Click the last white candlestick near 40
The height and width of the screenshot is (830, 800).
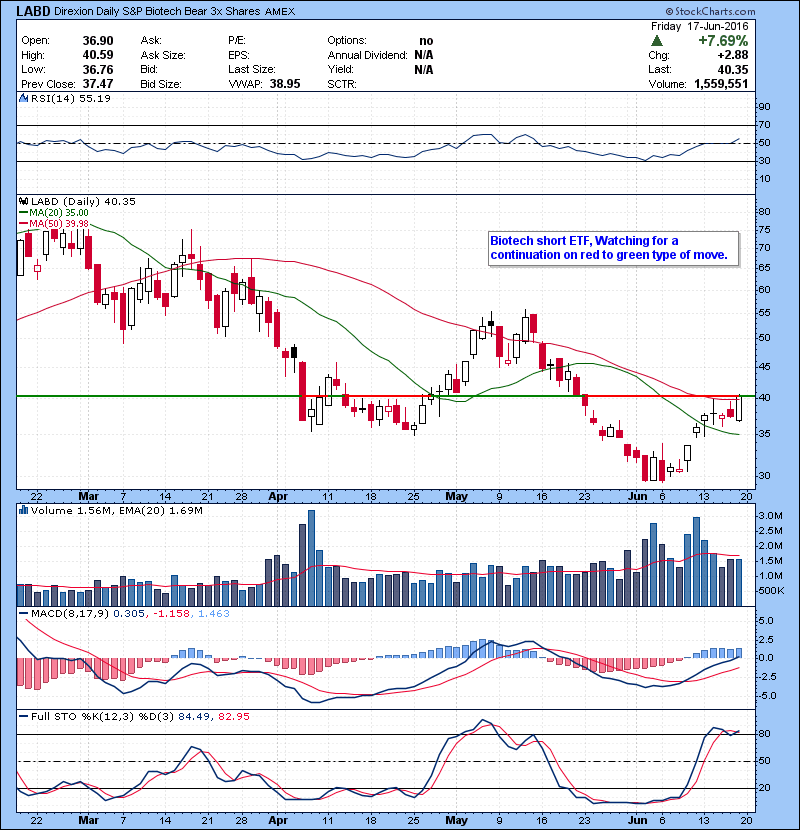(739, 408)
